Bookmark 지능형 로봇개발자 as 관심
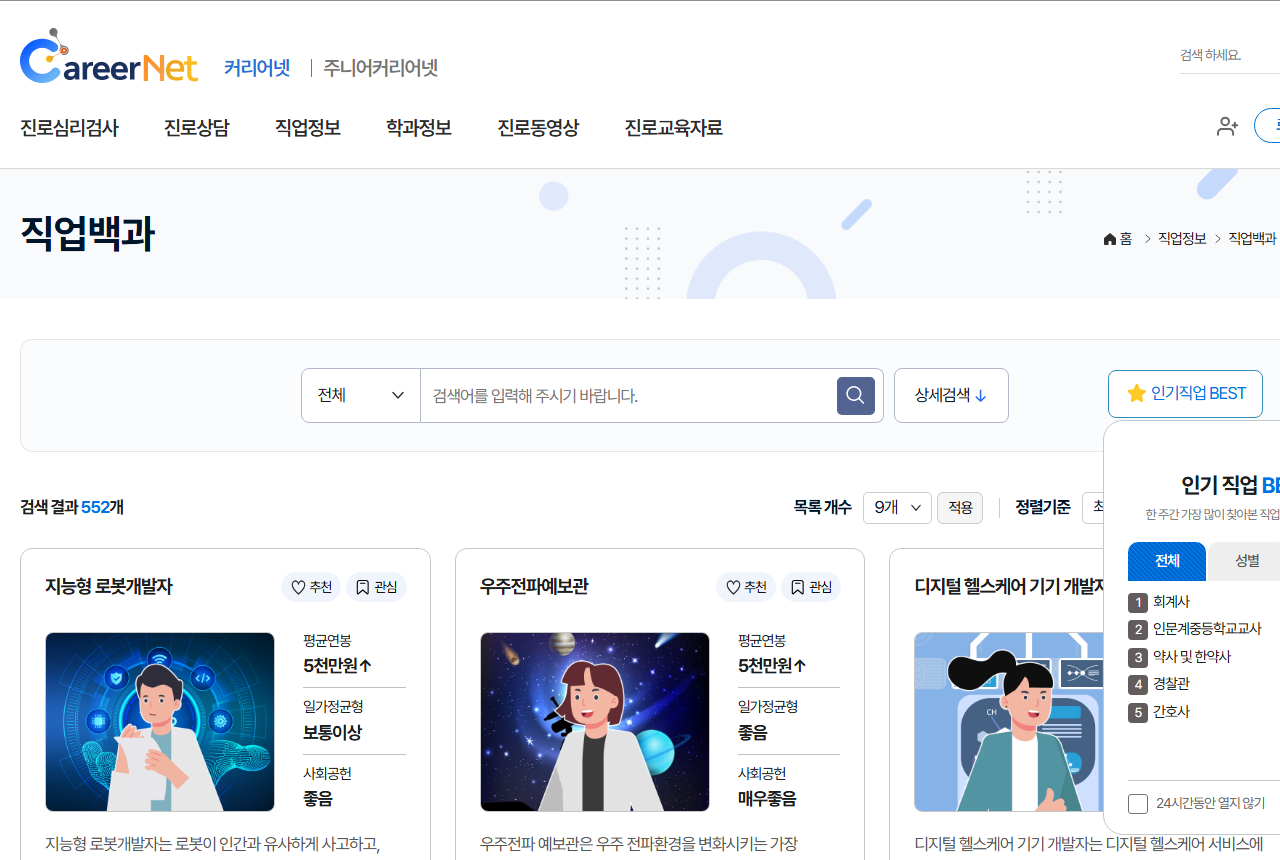The width and height of the screenshot is (1280, 860). 376,587
